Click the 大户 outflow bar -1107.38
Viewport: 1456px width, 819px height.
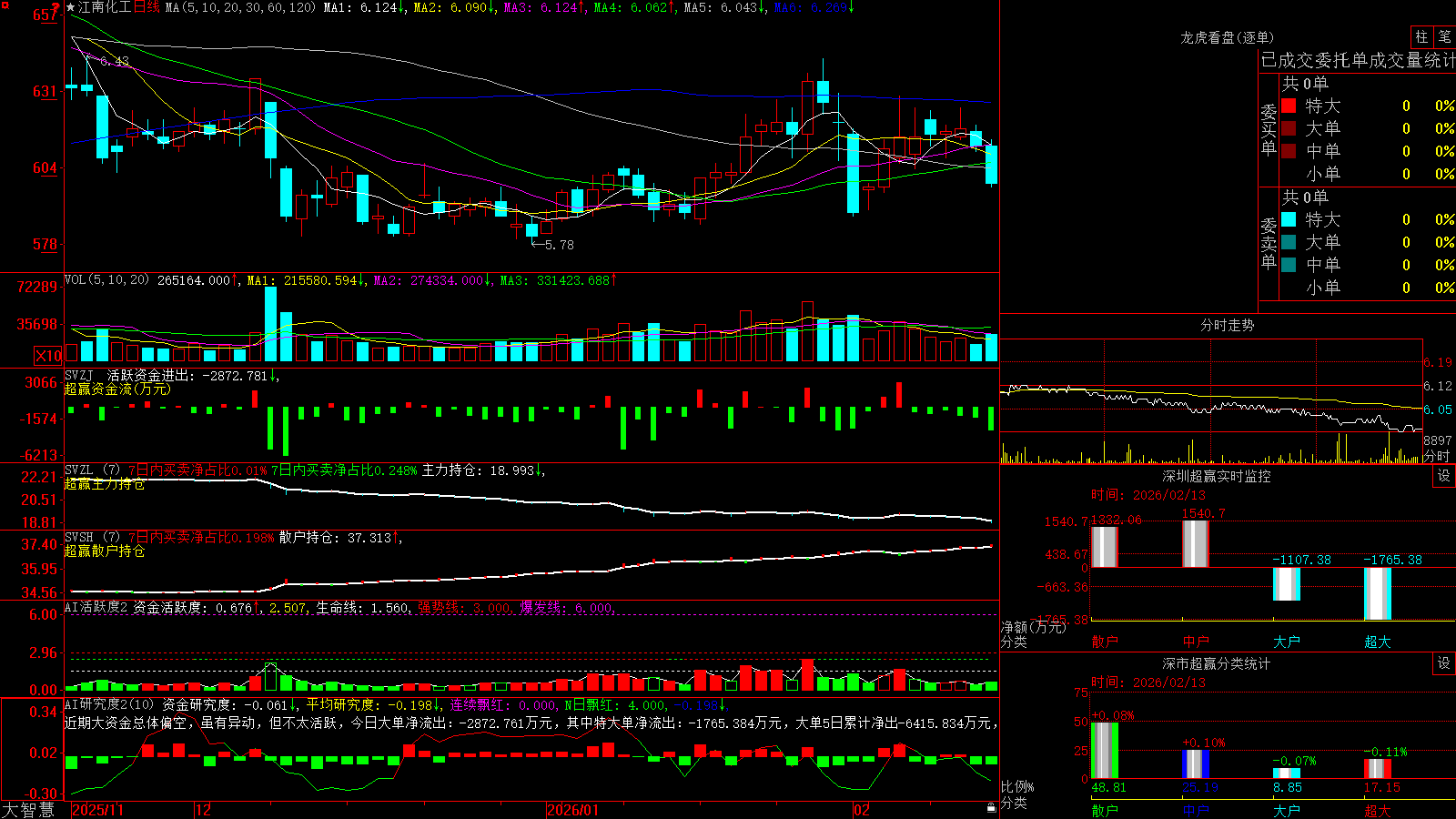point(1287,584)
